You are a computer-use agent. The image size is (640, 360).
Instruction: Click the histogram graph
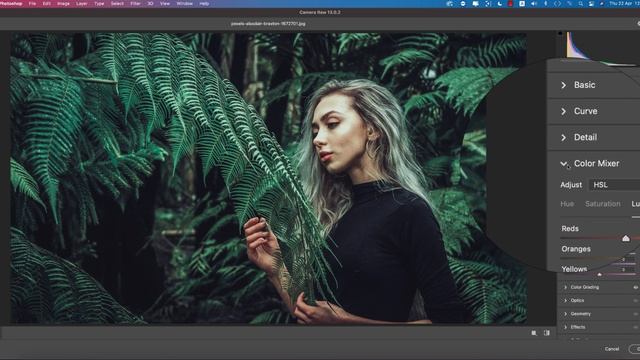(603, 48)
